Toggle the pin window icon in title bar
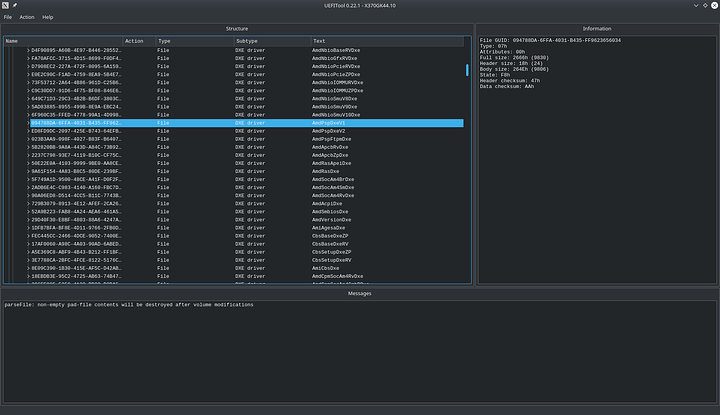Viewport: 720px width, 415px height. [x=15, y=6]
